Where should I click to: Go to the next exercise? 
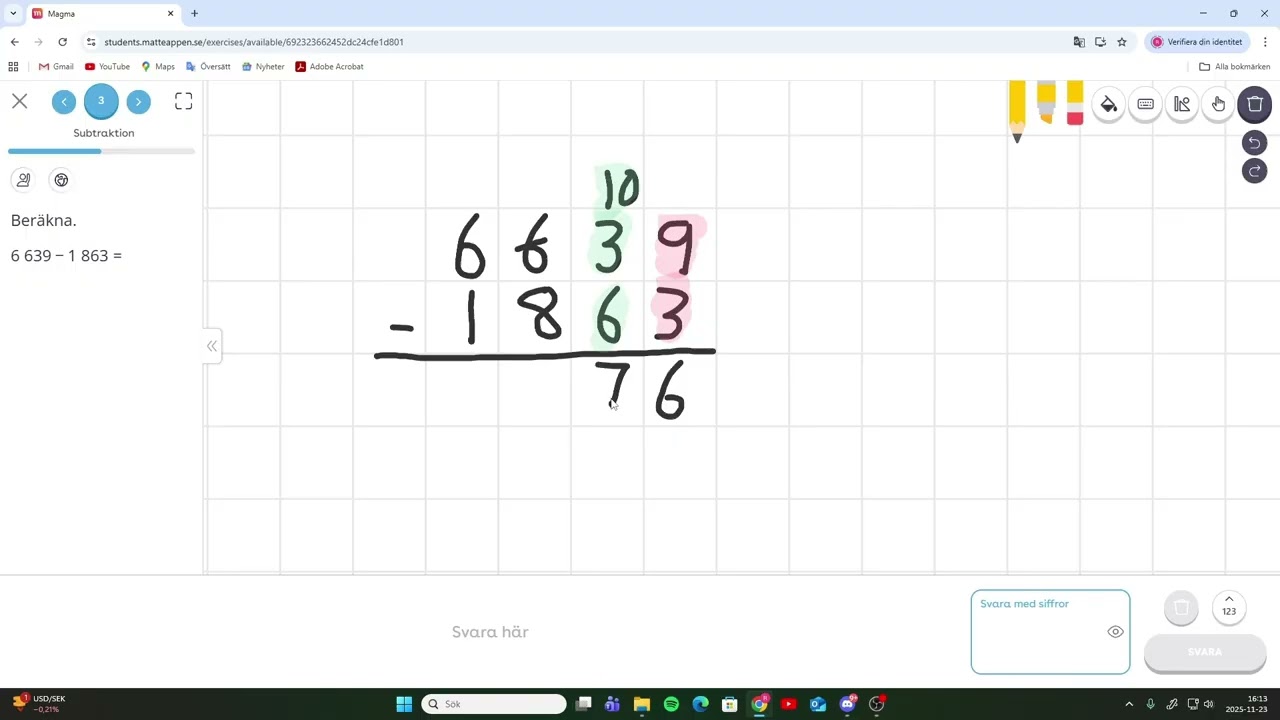point(138,101)
